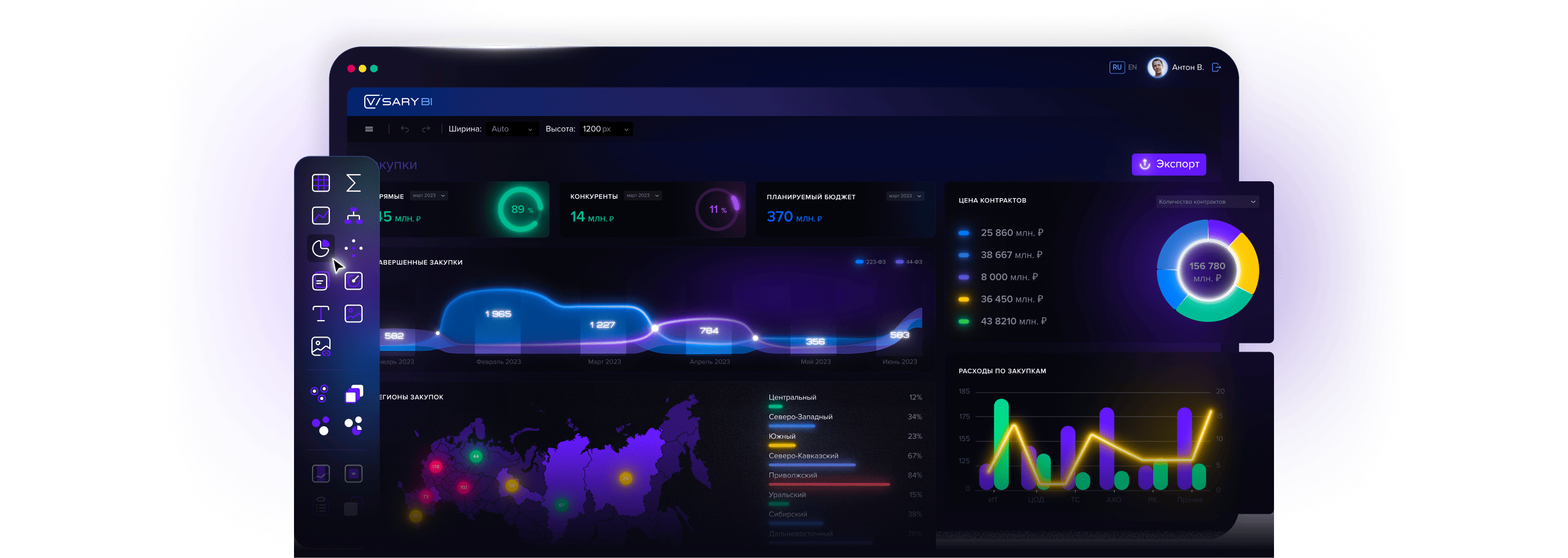Screen dimensions: 1568x558
Task: Open the hamburger menu in toolbar
Action: pyautogui.click(x=369, y=129)
